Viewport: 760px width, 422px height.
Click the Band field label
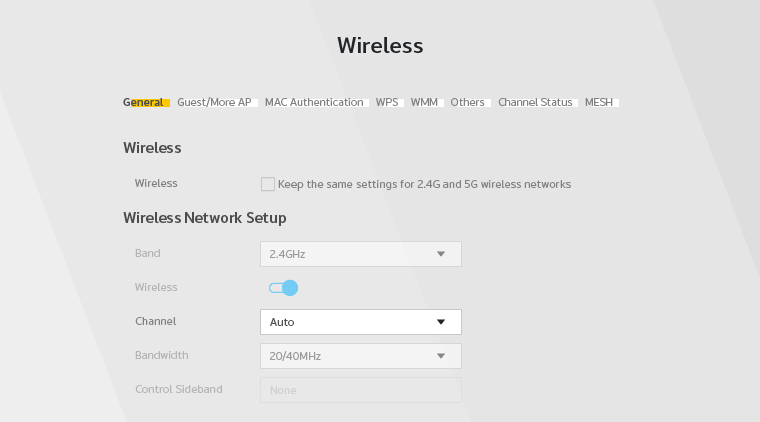pyautogui.click(x=147, y=254)
